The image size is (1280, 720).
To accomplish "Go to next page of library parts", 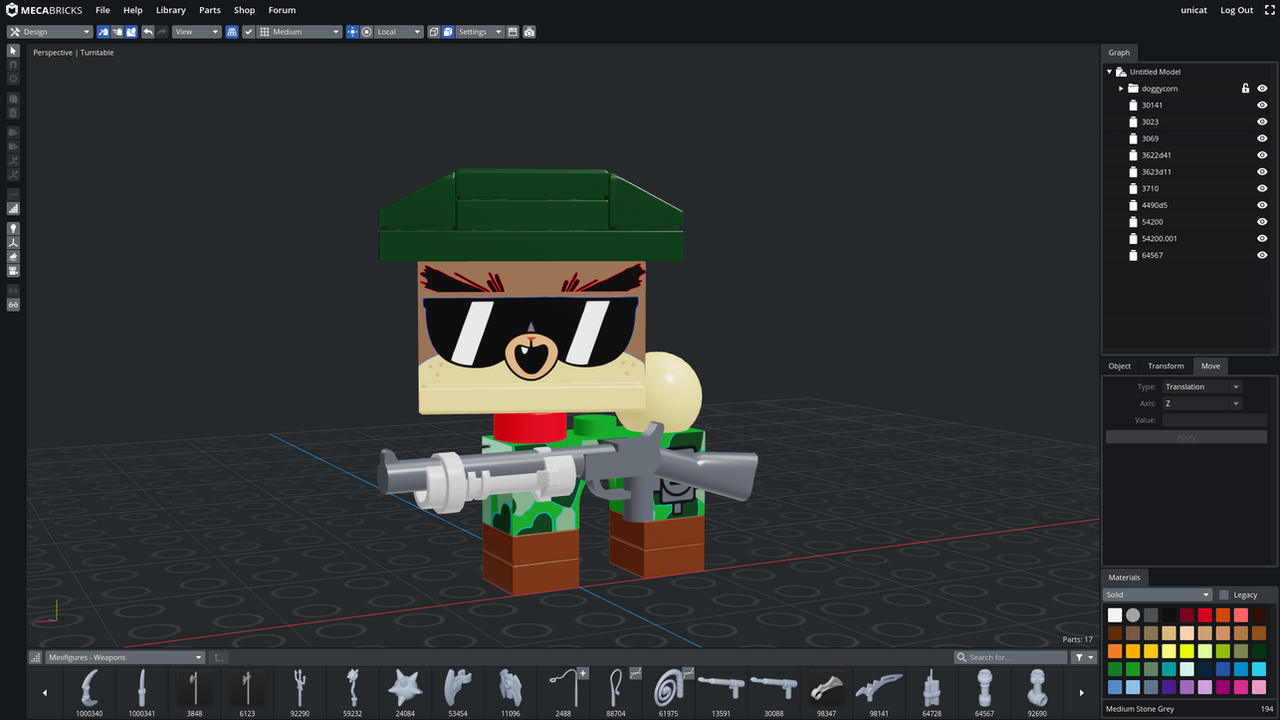I will (1081, 692).
